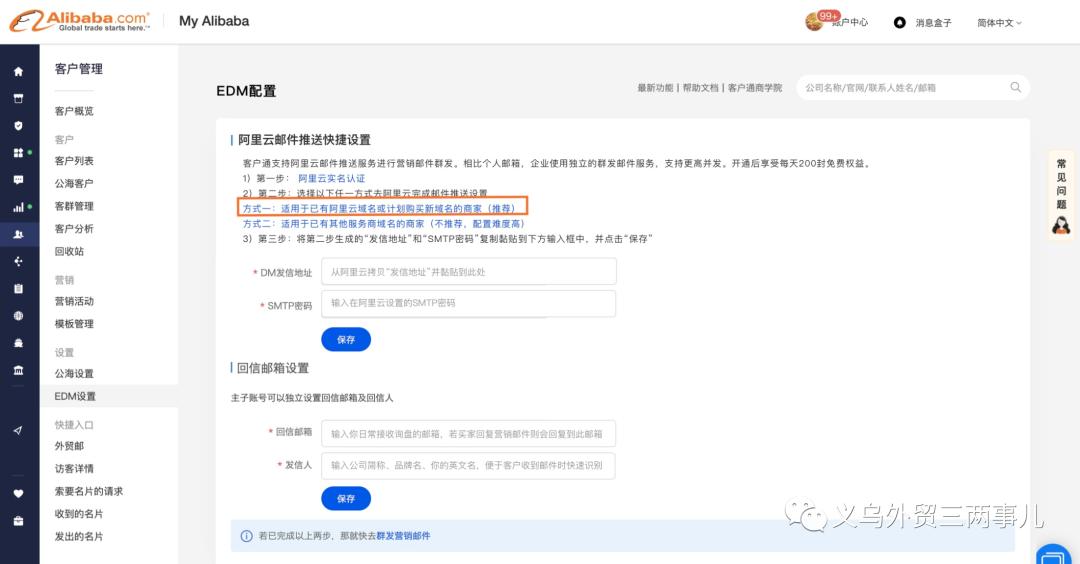1080x564 pixels.
Task: Open the bank building sidebar icon
Action: pos(19,370)
